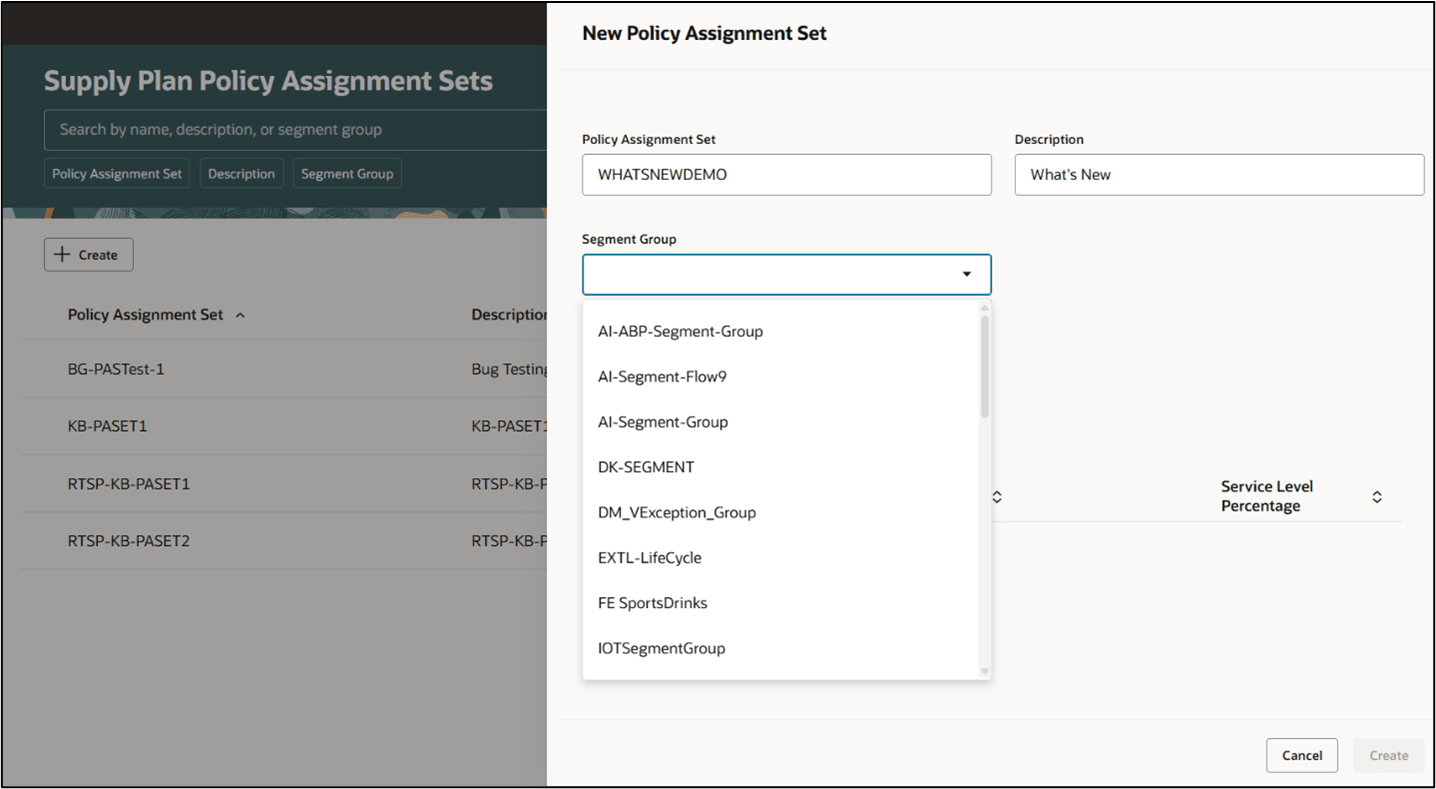Click the Segment Group filter chip
Screen dimensions: 1436x789
tap(347, 173)
